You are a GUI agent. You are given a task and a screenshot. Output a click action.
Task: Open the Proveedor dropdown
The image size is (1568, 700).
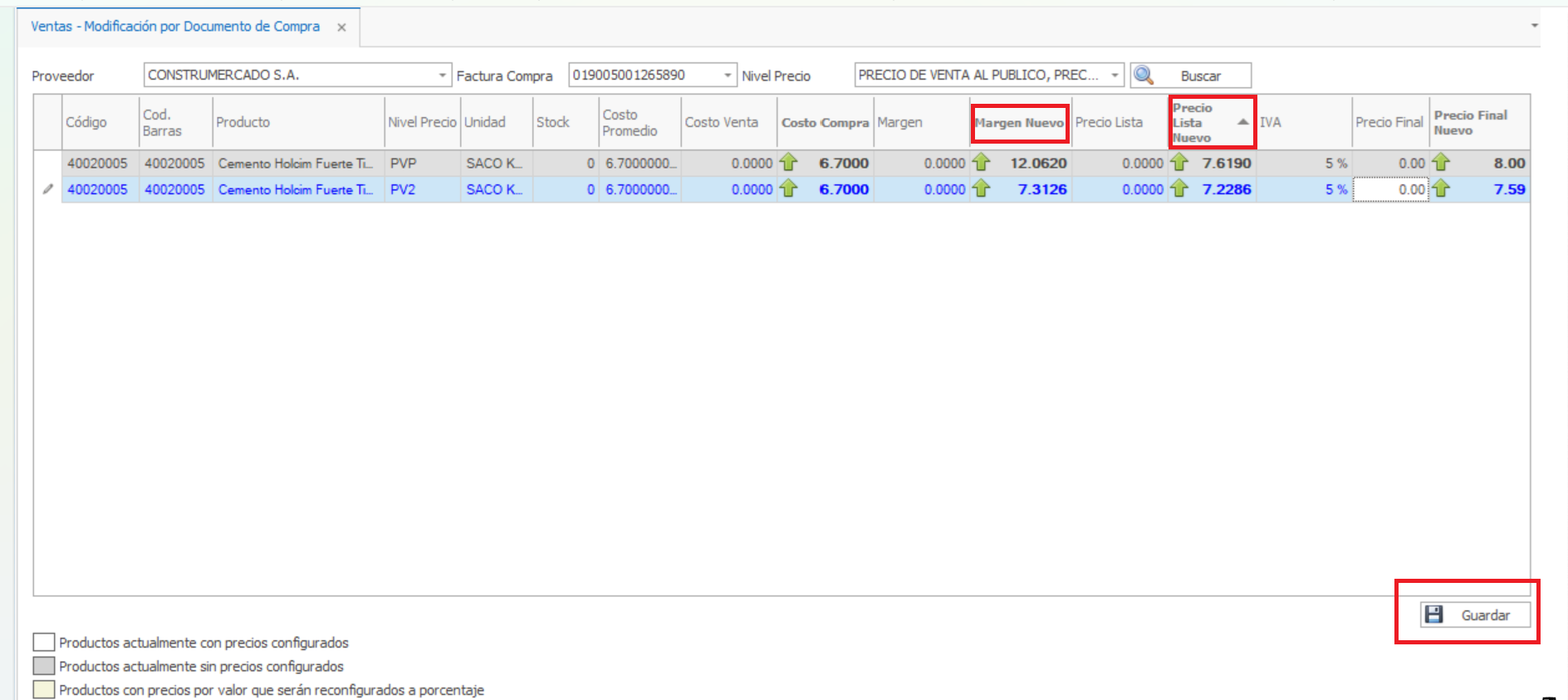point(442,76)
